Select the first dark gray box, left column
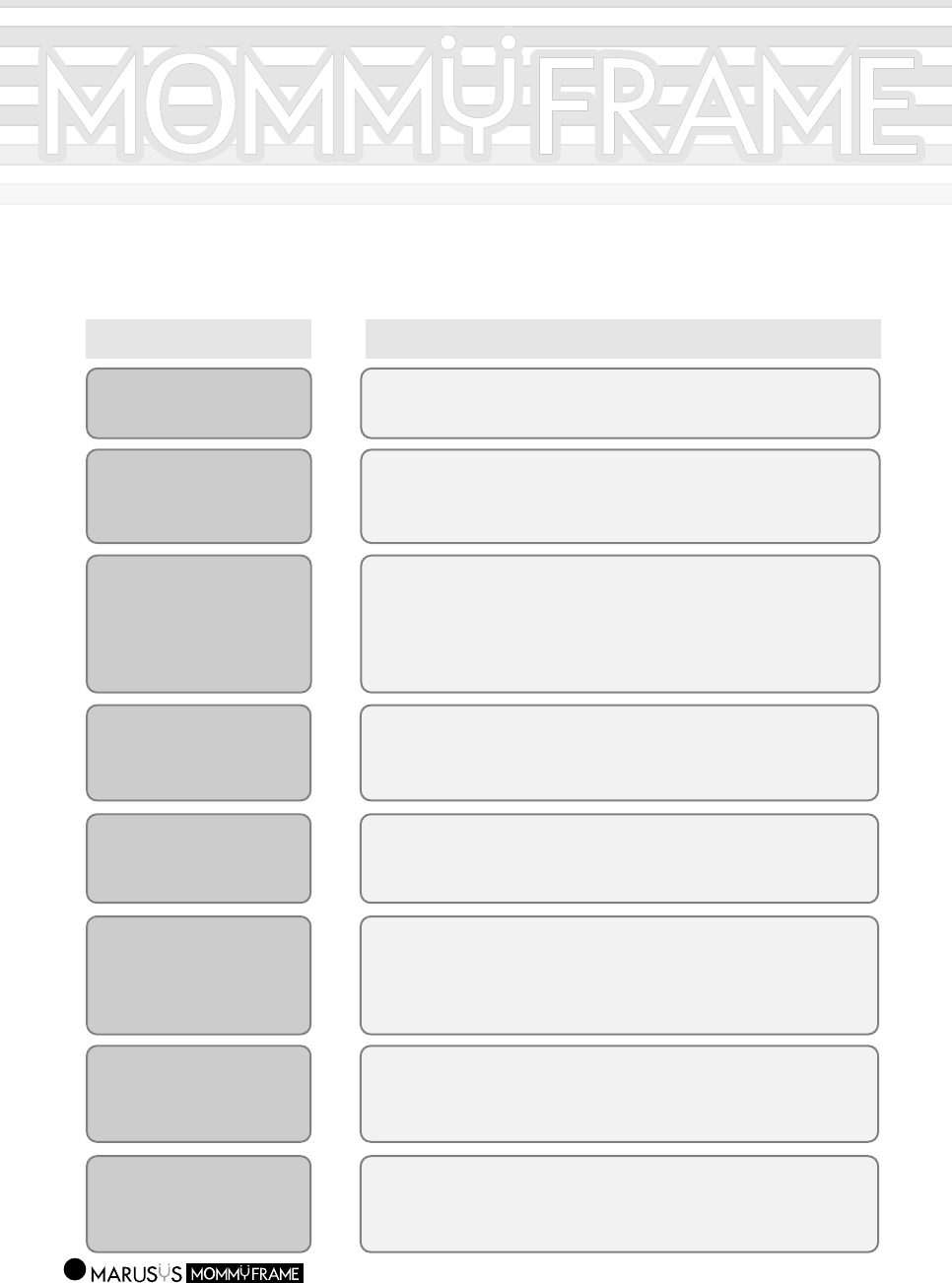 point(198,403)
